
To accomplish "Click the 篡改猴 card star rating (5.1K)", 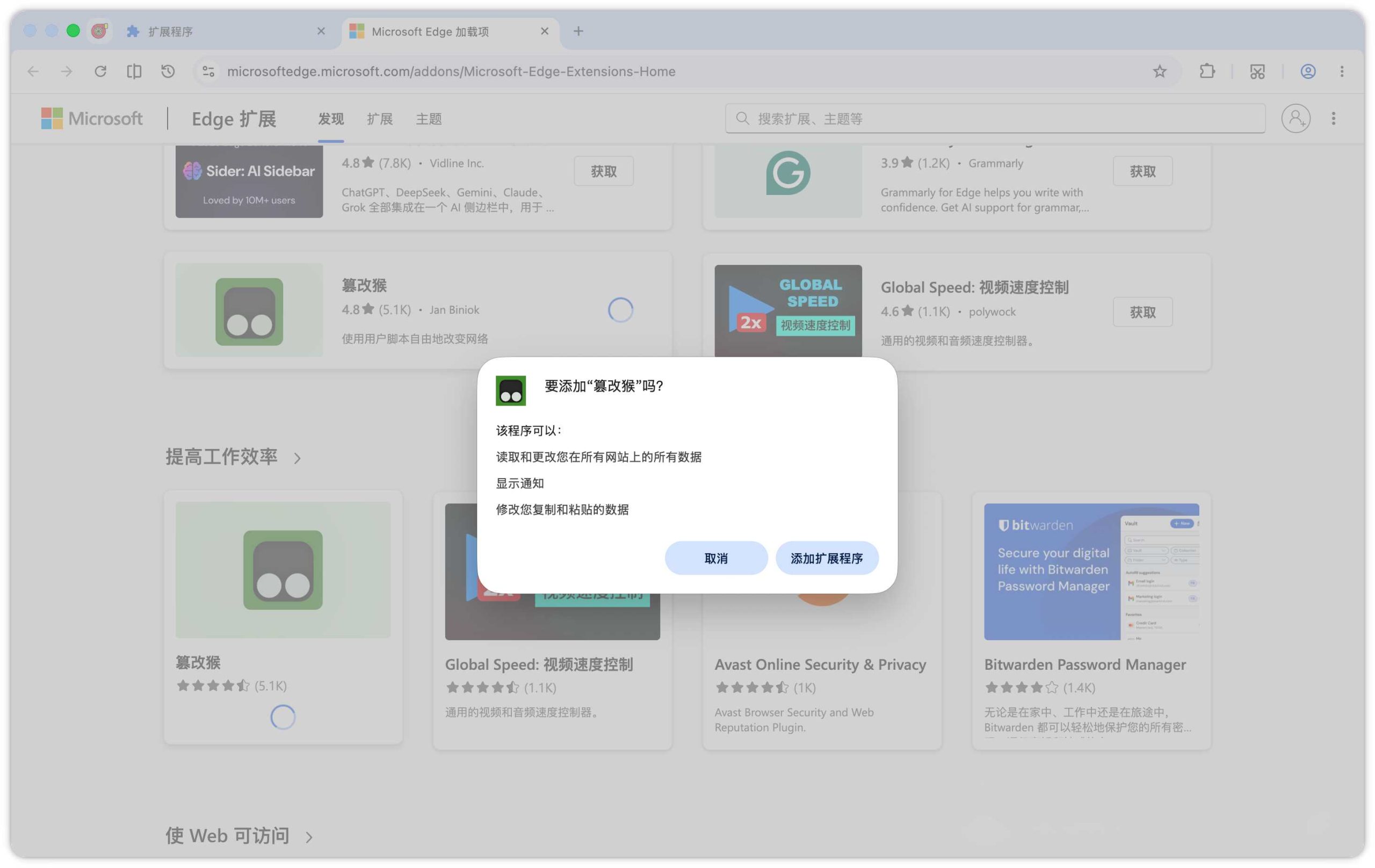I will click(231, 685).
